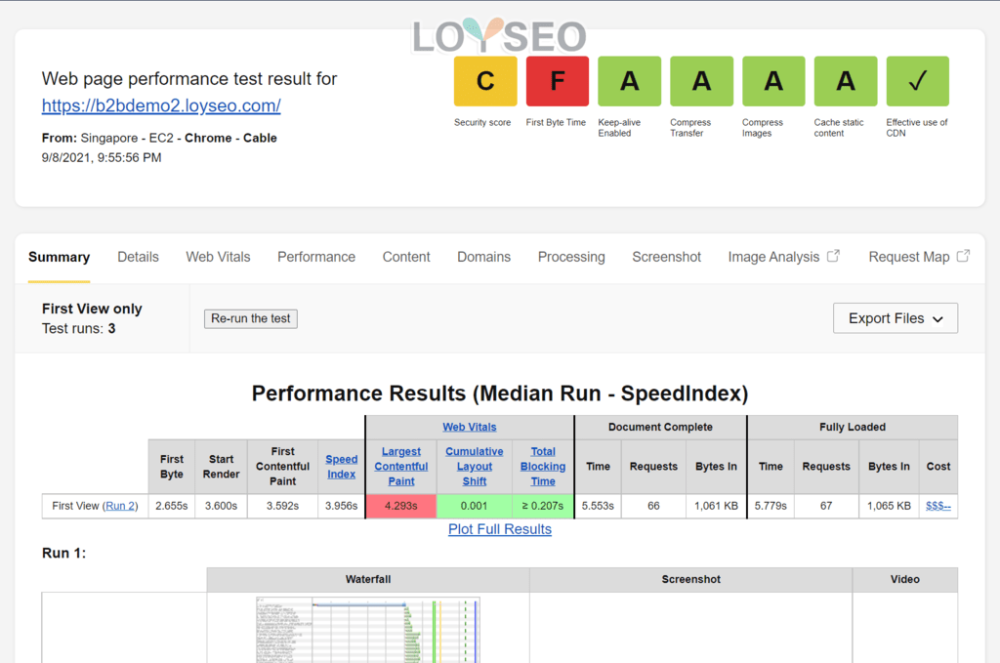The width and height of the screenshot is (1000, 663).
Task: Click the Run 1 Screenshot column header
Action: click(691, 579)
